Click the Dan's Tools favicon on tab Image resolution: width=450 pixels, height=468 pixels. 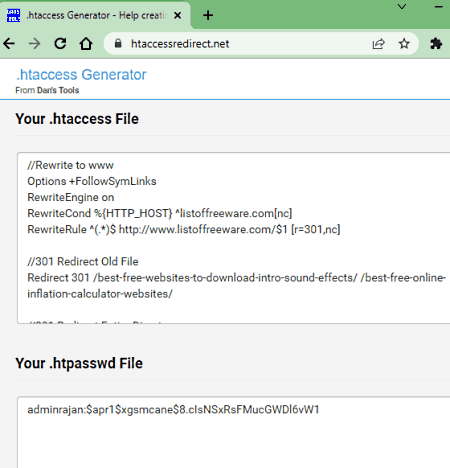[x=14, y=15]
